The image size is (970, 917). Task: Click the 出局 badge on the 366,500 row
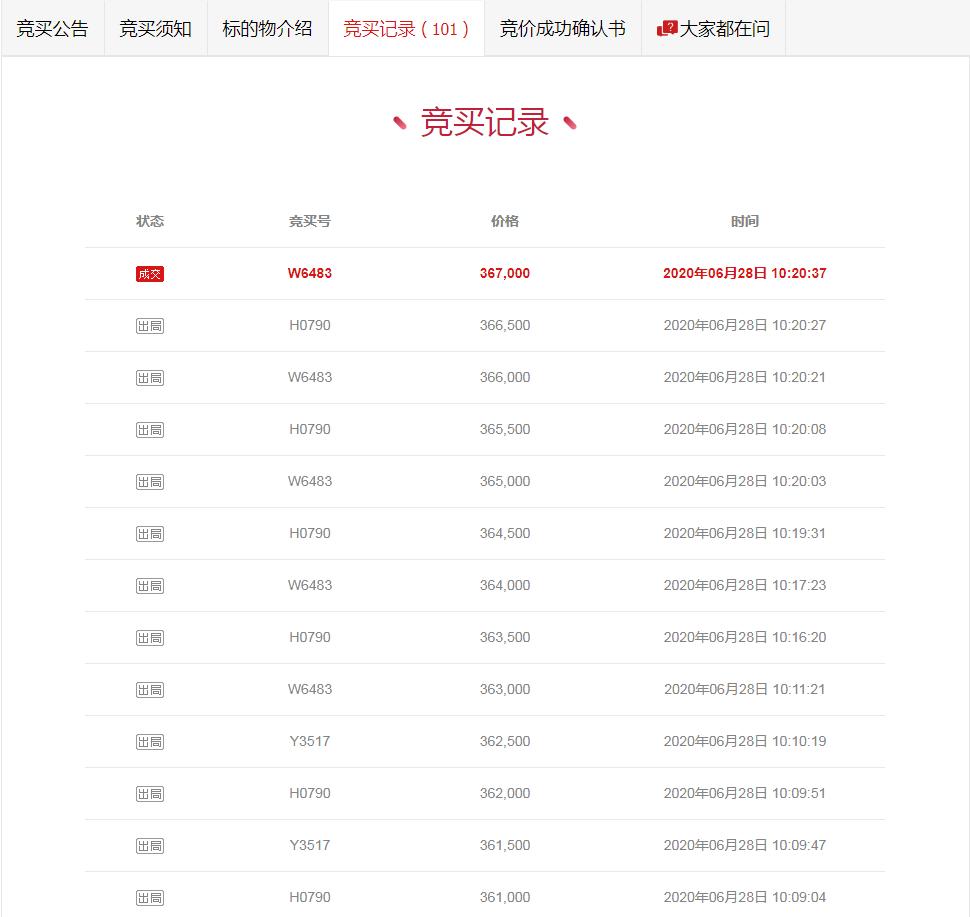click(x=149, y=325)
